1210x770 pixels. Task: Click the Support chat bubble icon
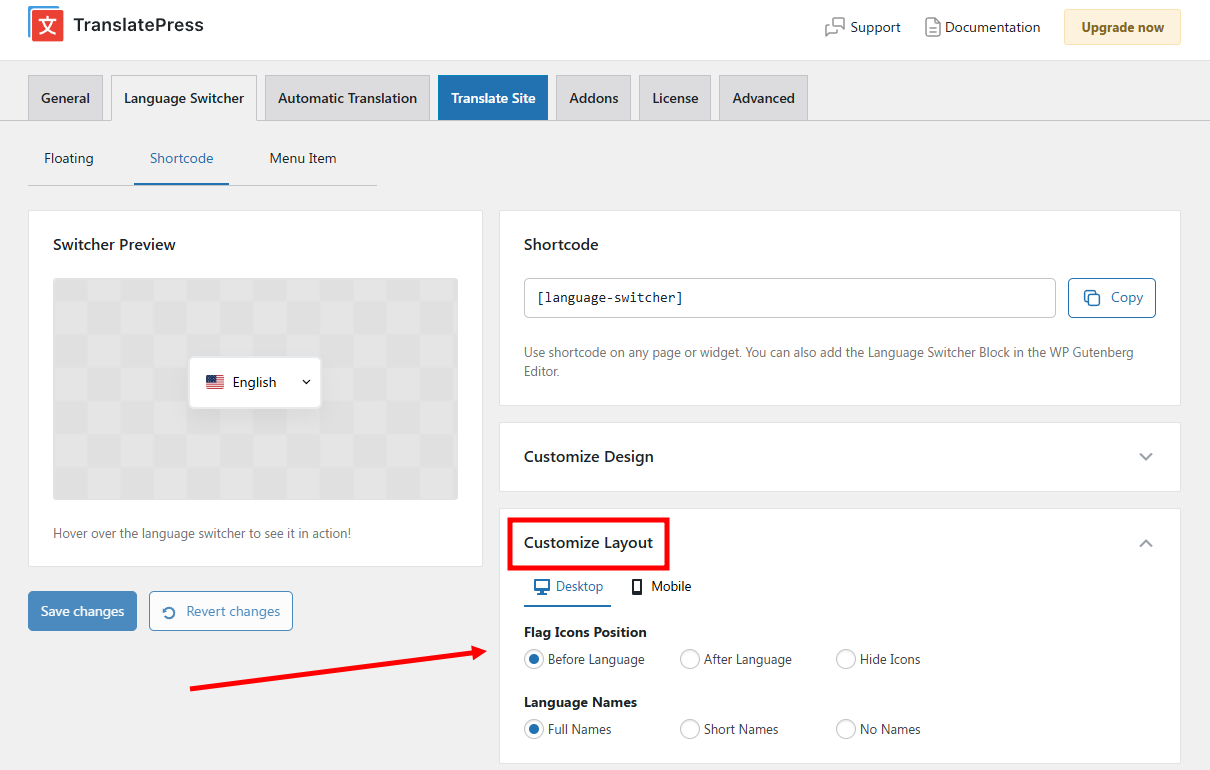click(x=834, y=28)
